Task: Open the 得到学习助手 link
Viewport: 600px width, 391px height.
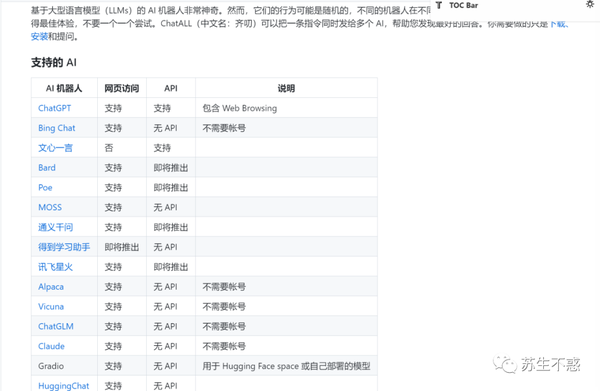Action: coord(64,247)
